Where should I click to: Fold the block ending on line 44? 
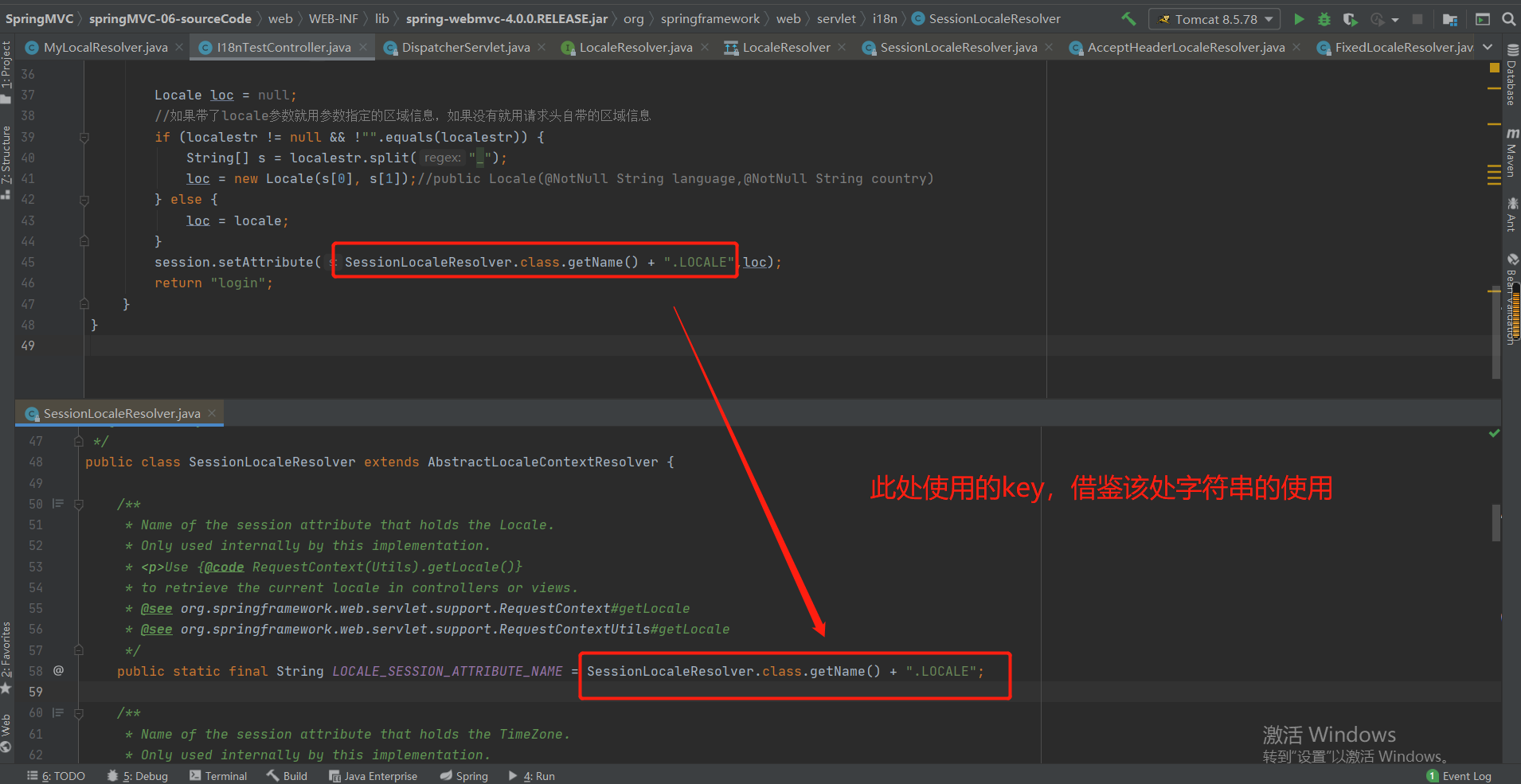point(84,241)
